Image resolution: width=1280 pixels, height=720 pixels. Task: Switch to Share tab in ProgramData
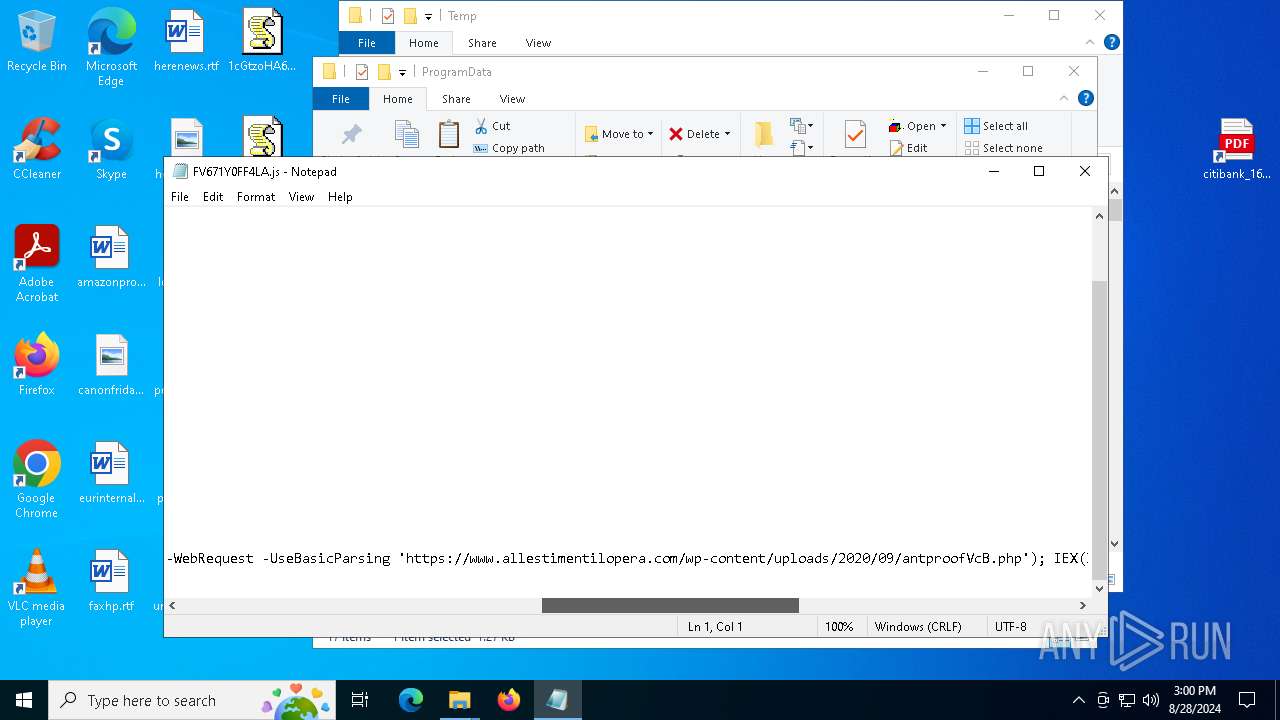(x=456, y=99)
